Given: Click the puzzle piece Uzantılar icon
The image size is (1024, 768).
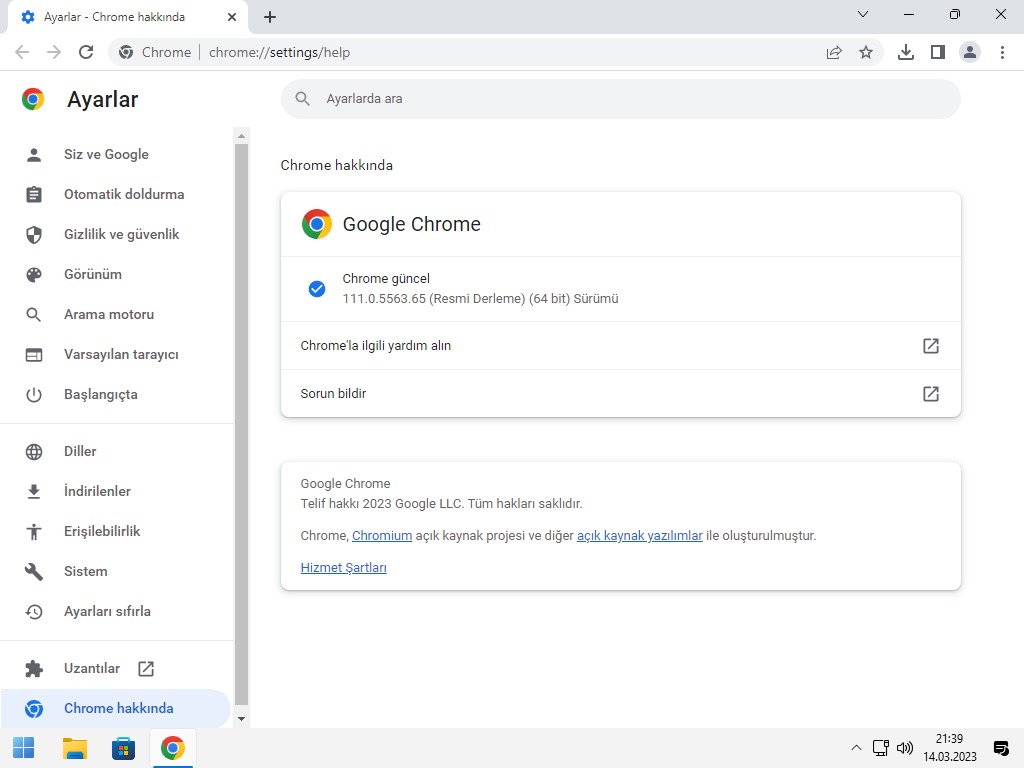Looking at the screenshot, I should tap(34, 669).
